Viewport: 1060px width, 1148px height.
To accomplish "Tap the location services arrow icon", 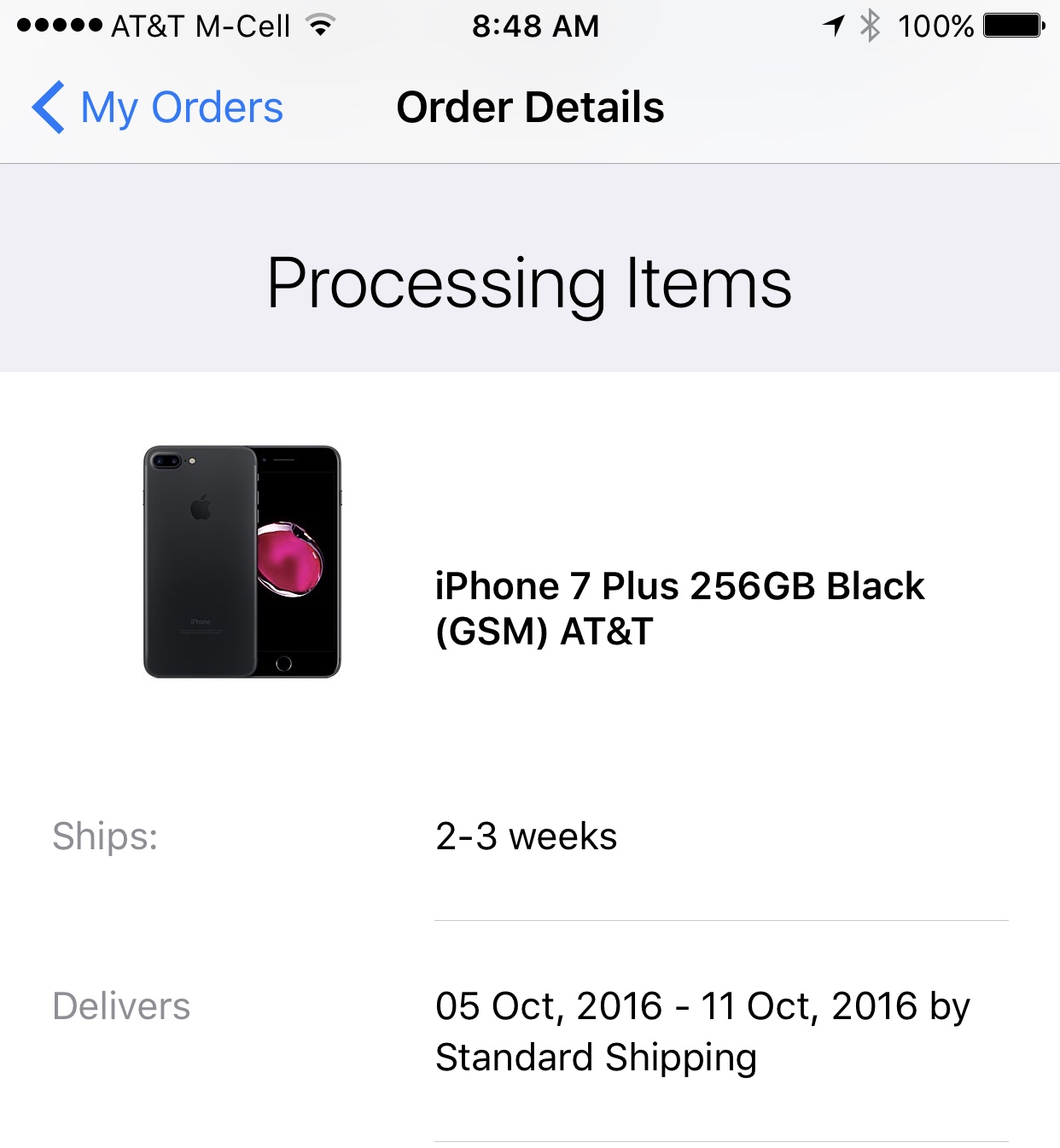I will (834, 26).
